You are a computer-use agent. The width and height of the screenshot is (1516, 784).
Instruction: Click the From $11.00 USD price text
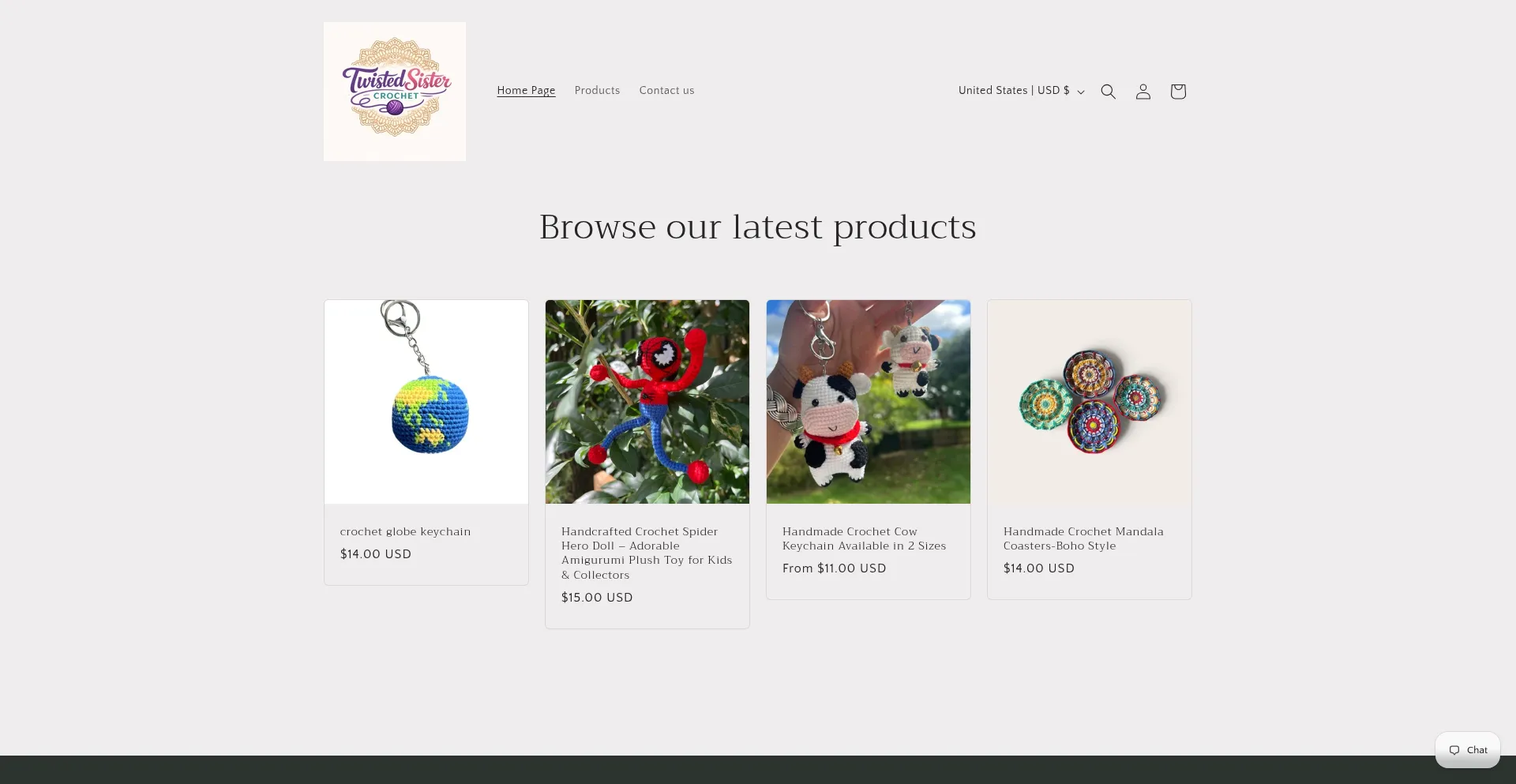click(x=834, y=568)
